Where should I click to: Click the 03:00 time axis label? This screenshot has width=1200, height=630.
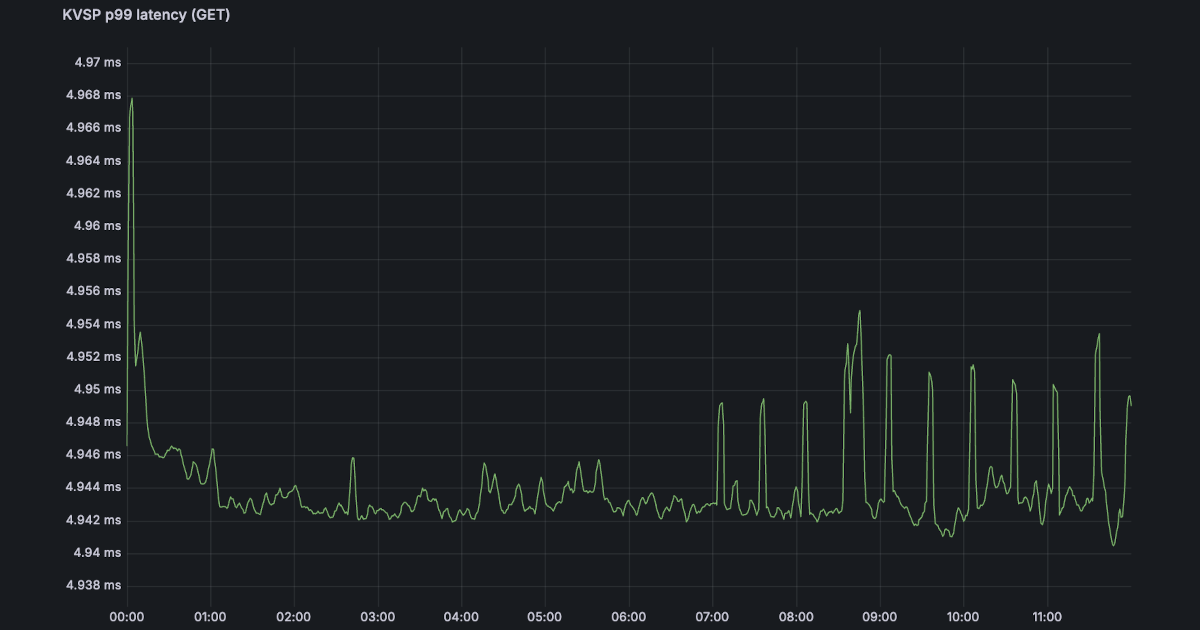click(377, 617)
